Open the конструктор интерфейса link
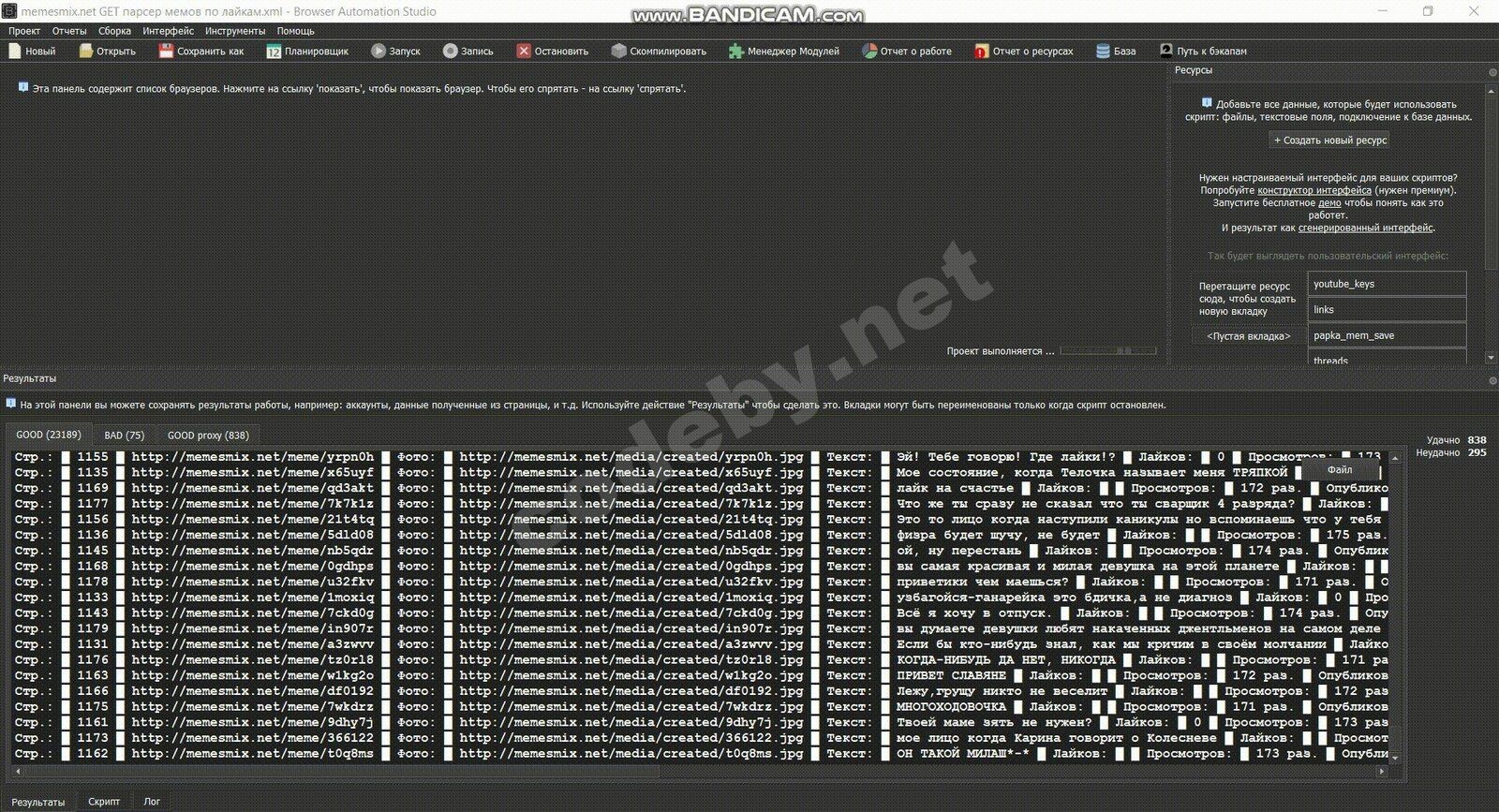 pos(1314,190)
